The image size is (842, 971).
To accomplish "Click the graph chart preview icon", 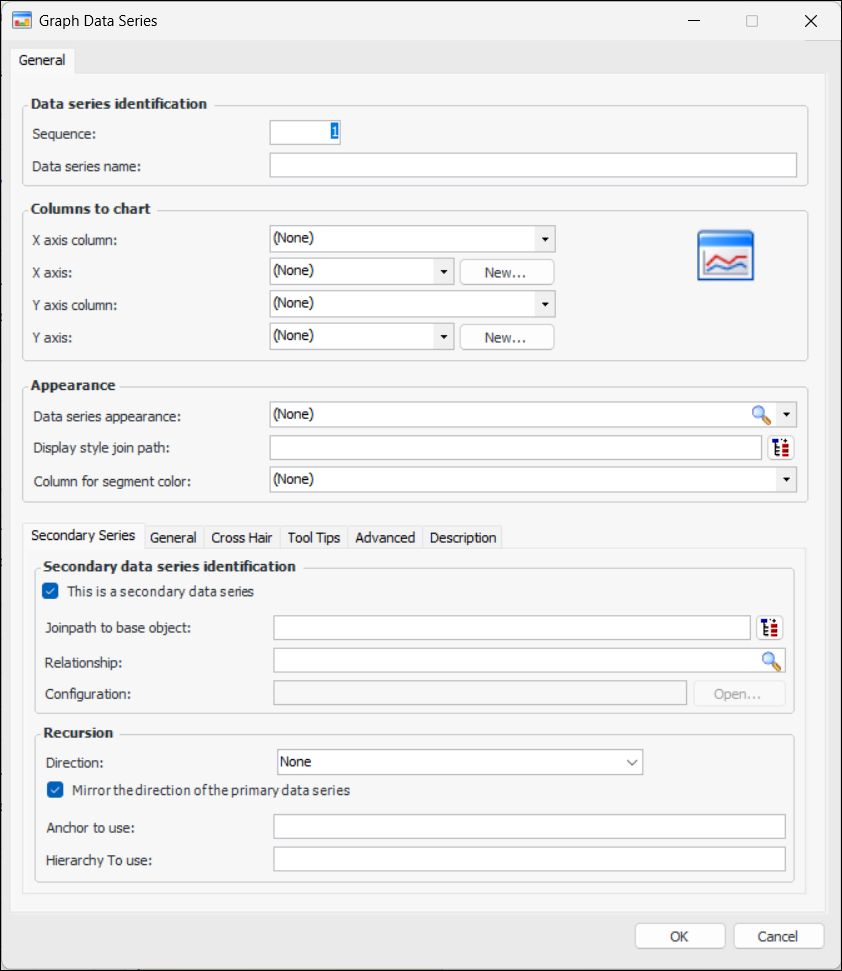I will click(725, 256).
